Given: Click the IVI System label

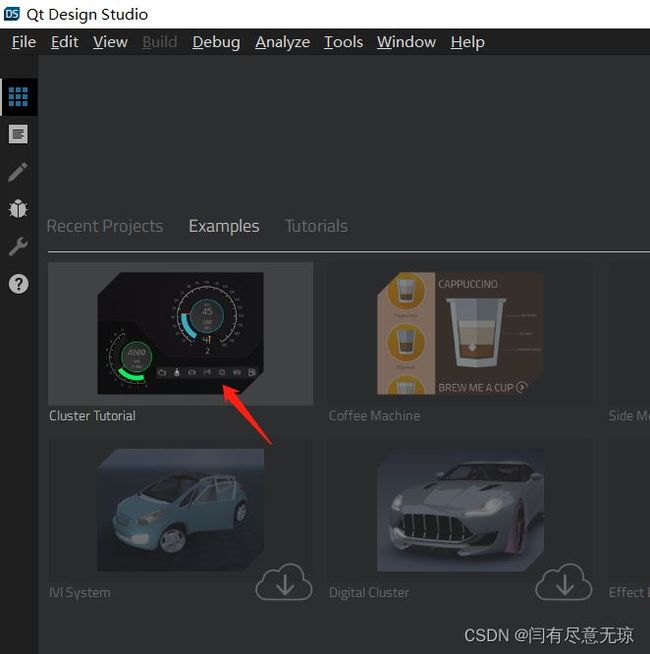Looking at the screenshot, I should click(80, 593).
